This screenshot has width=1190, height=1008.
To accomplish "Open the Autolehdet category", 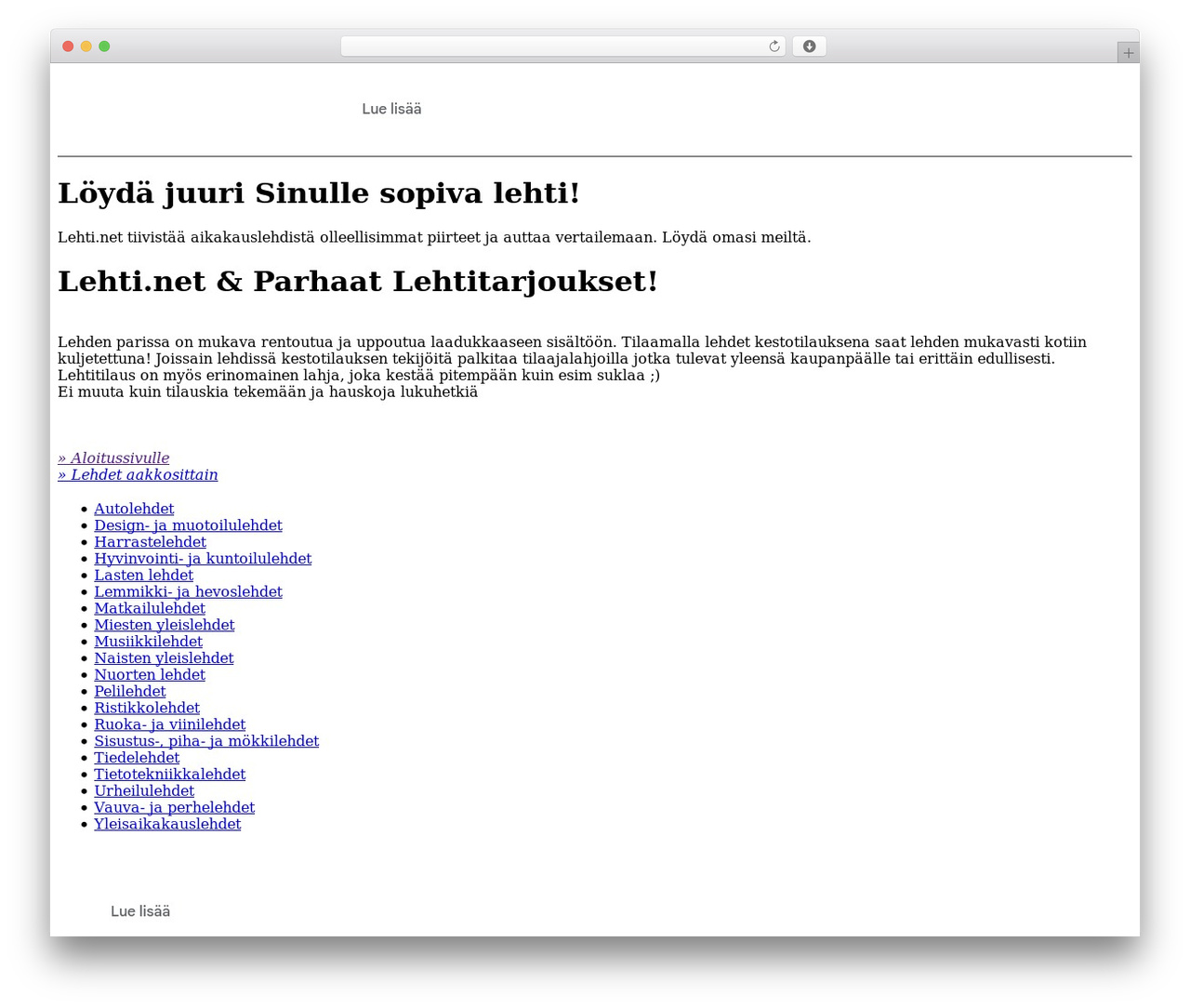I will (x=134, y=509).
